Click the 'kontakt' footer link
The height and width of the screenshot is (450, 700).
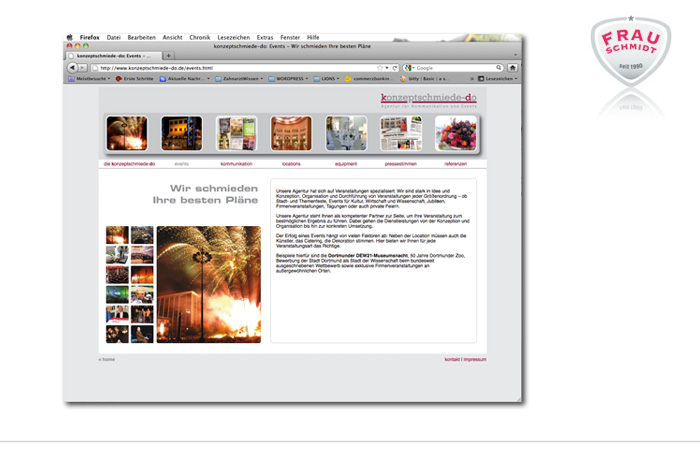[x=452, y=359]
